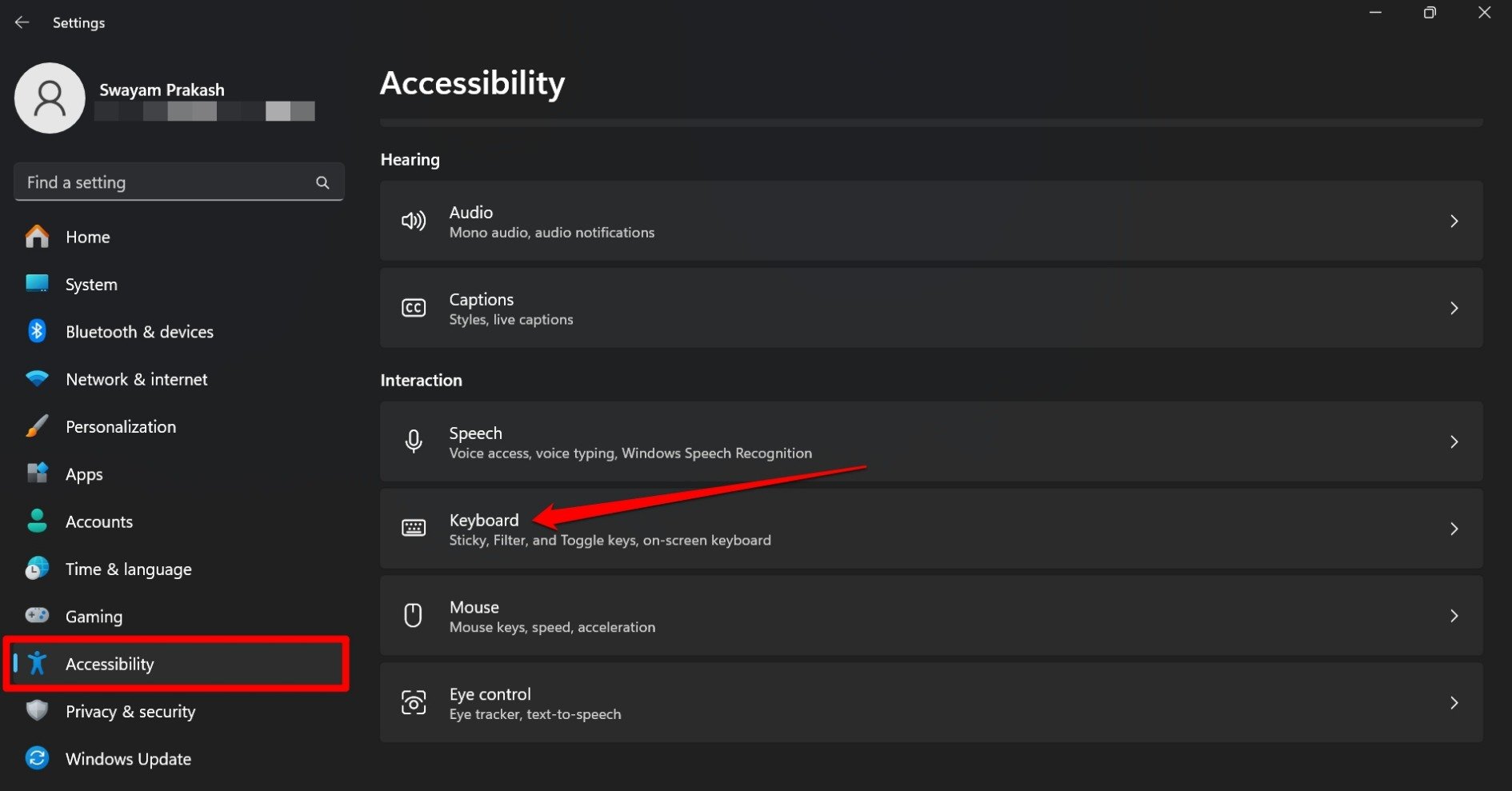Image resolution: width=1512 pixels, height=791 pixels.
Task: Expand the Audio settings chevron
Action: pyautogui.click(x=1454, y=221)
